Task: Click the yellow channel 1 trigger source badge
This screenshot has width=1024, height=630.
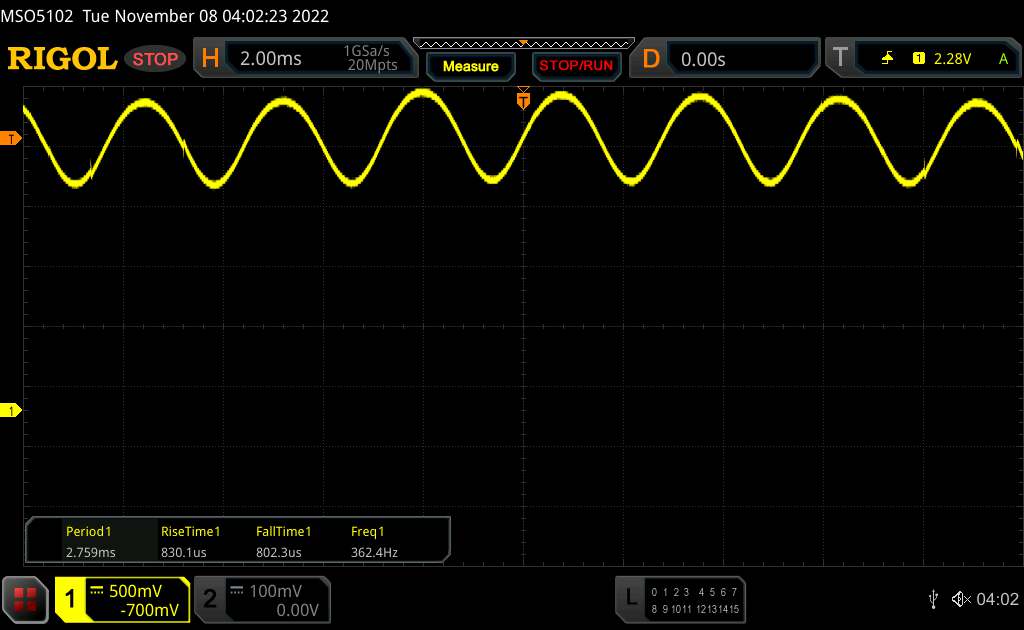Action: coord(918,59)
